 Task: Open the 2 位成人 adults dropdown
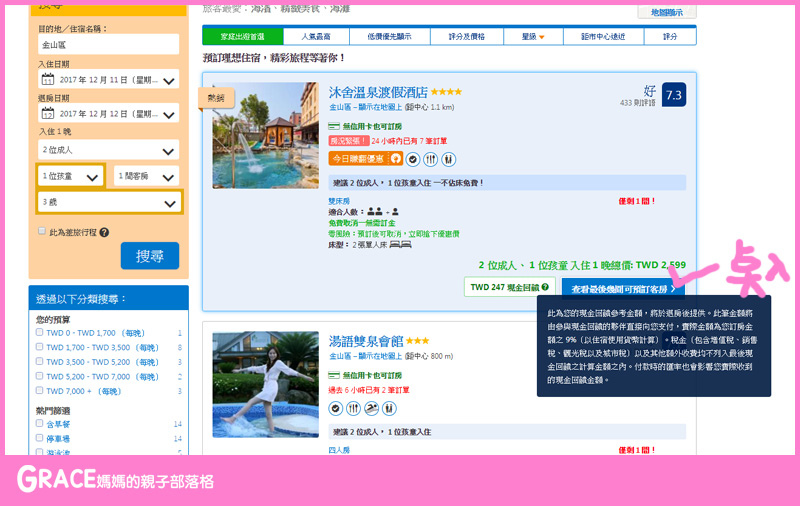click(109, 148)
